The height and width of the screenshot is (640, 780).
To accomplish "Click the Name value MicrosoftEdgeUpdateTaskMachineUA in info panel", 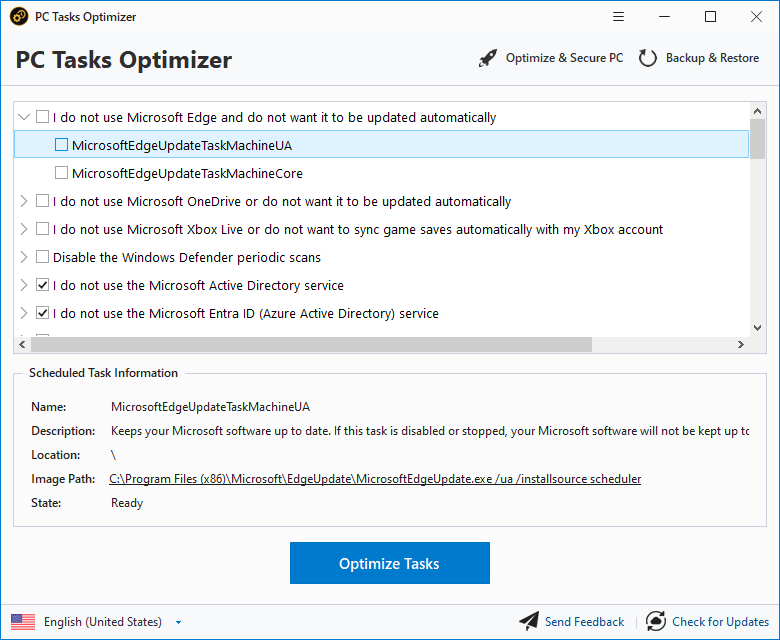I will 210,407.
